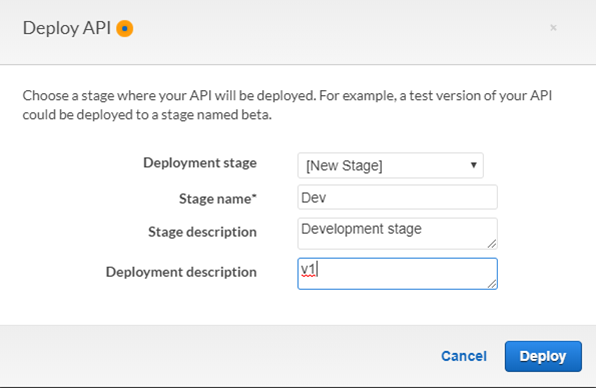This screenshot has height=388, width=596.
Task: Focus the Stage name input field
Action: tap(397, 197)
